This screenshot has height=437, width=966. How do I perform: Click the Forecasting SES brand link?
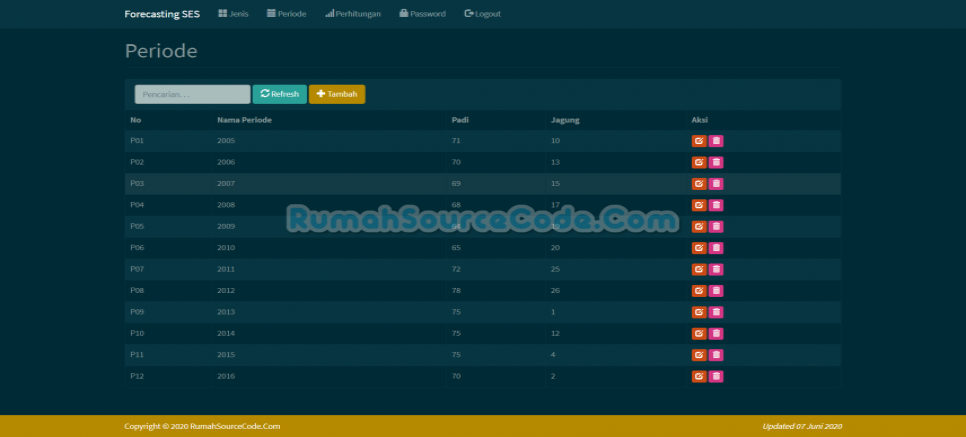(162, 14)
